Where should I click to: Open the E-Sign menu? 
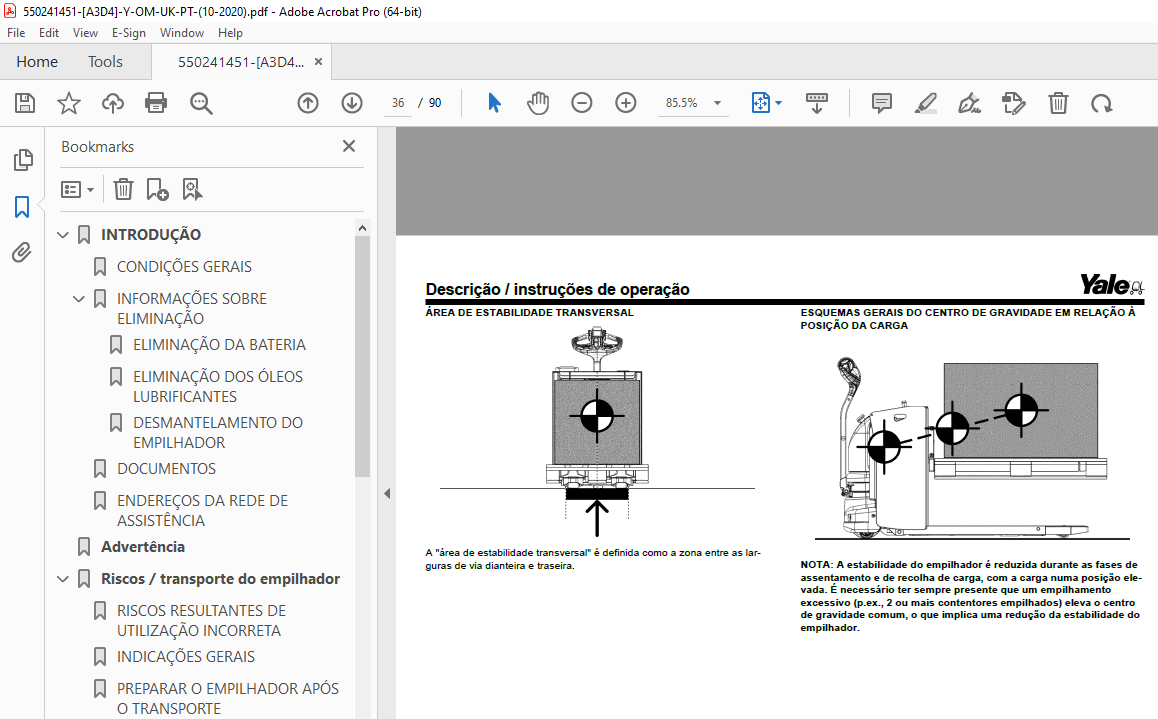(129, 32)
